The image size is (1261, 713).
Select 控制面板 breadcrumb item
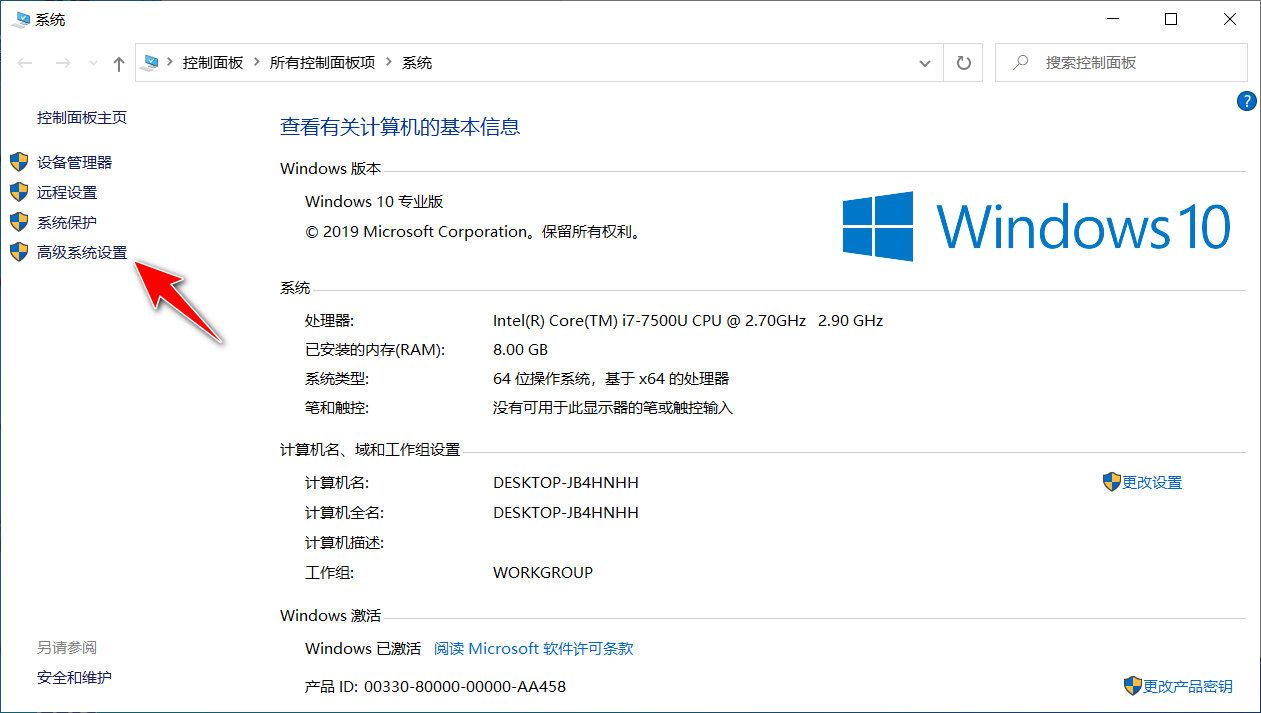point(213,62)
